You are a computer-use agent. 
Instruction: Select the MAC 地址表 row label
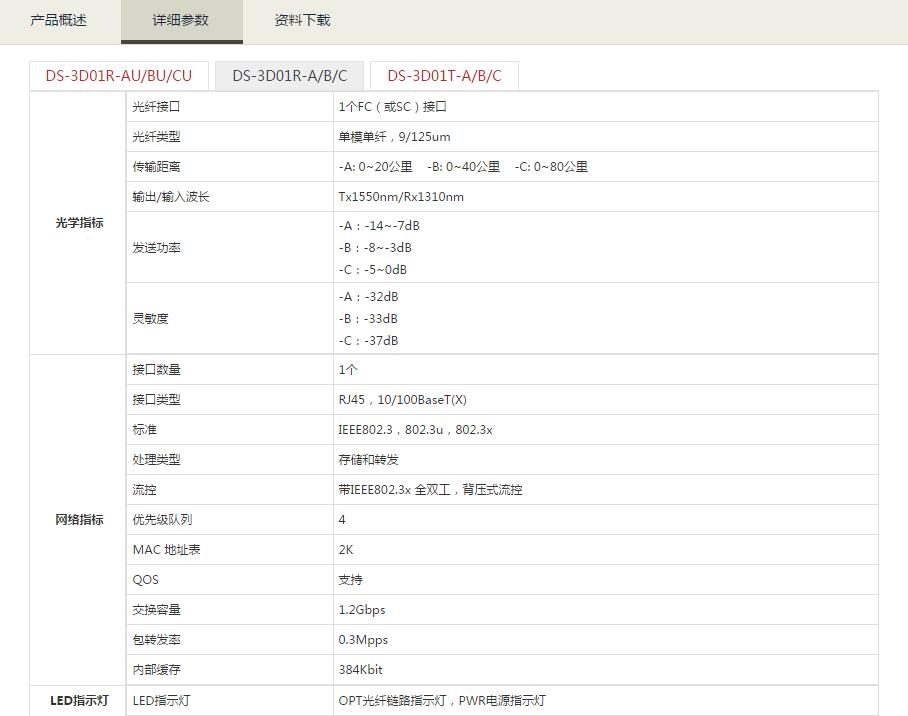166,550
